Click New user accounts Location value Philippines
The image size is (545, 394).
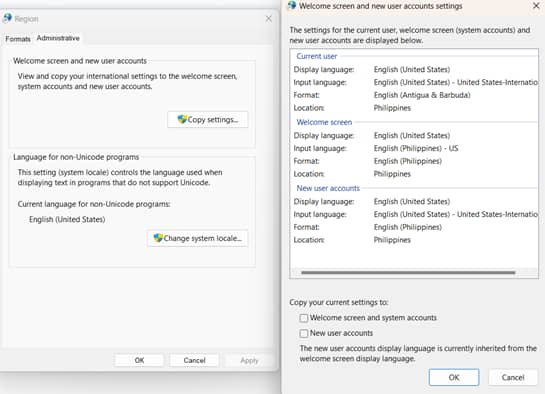point(392,240)
